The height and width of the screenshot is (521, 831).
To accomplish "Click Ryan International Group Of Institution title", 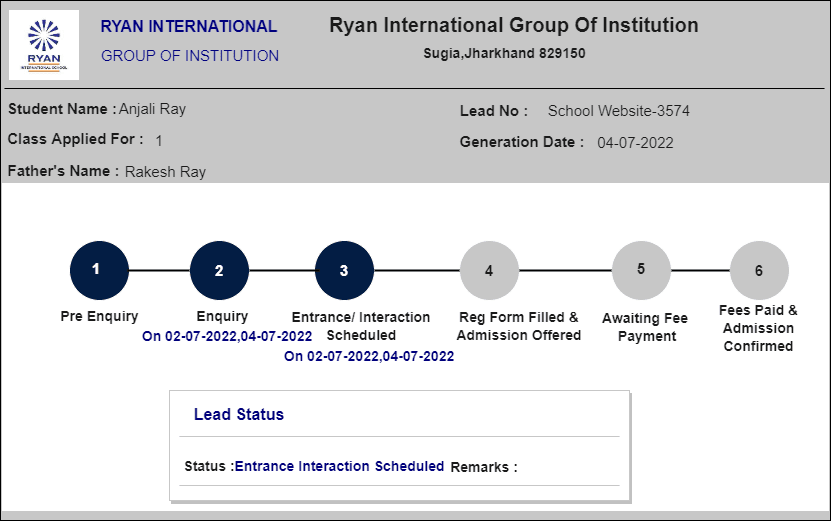I will [x=514, y=25].
